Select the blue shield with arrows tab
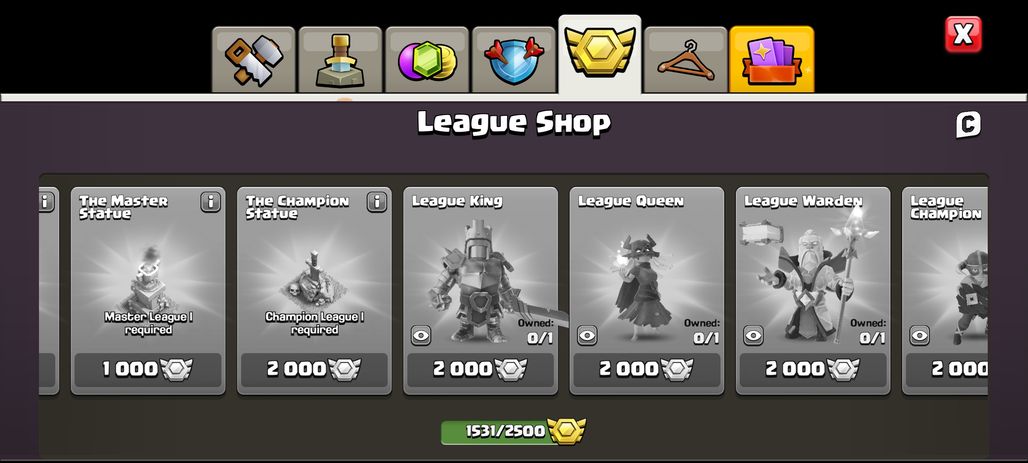The width and height of the screenshot is (1028, 463). click(x=513, y=60)
